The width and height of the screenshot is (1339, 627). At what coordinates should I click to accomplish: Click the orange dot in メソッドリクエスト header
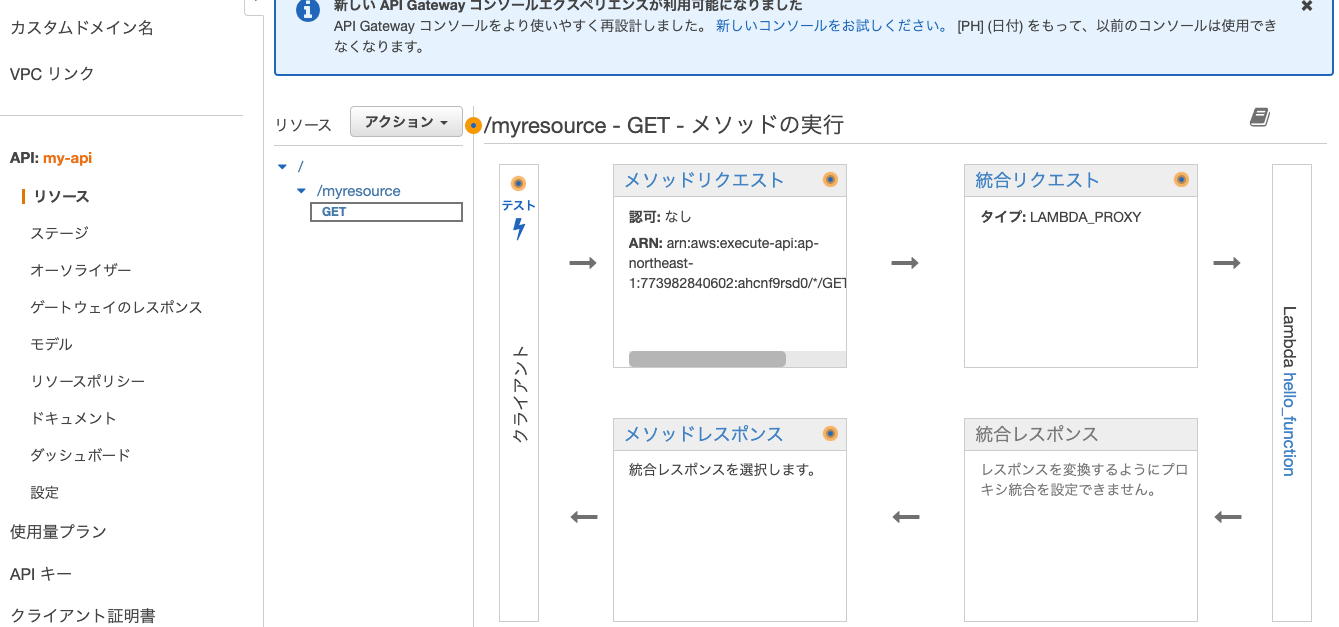pos(830,180)
